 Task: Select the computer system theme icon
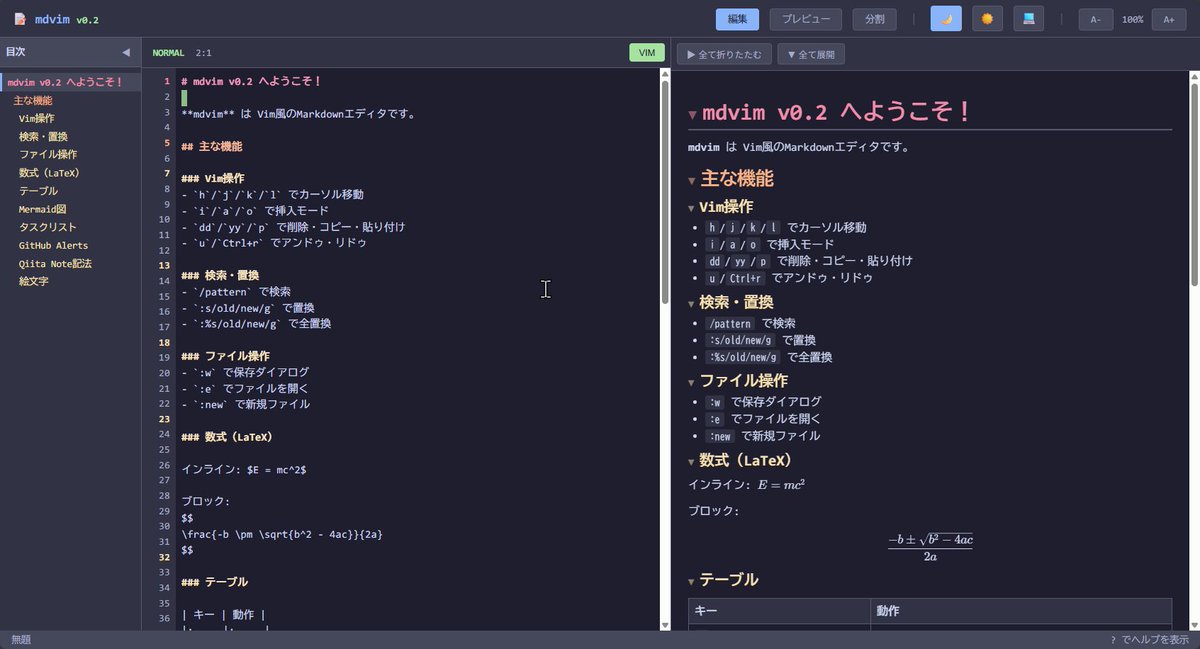(1028, 19)
